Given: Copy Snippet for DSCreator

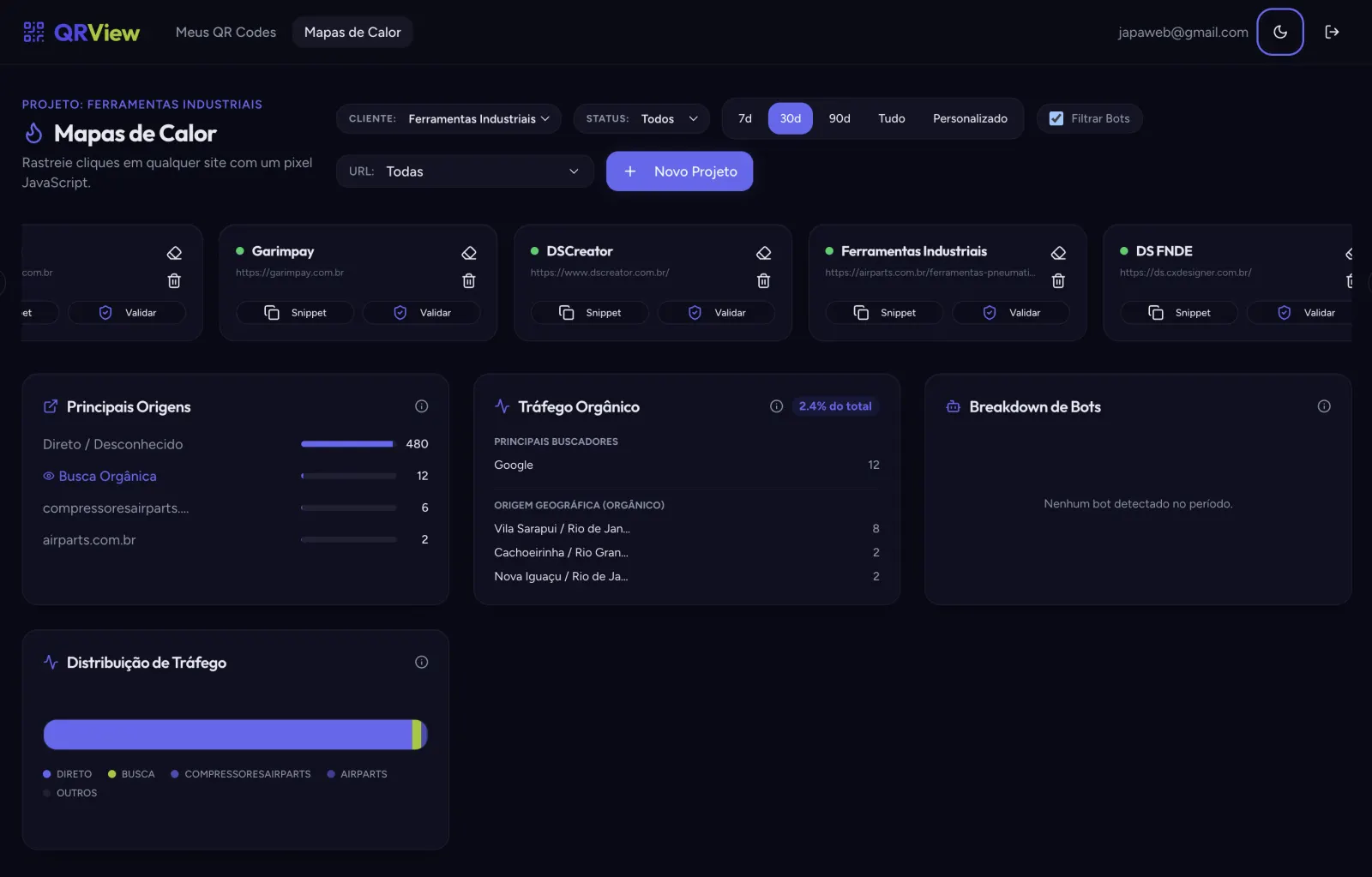Looking at the screenshot, I should click(590, 313).
